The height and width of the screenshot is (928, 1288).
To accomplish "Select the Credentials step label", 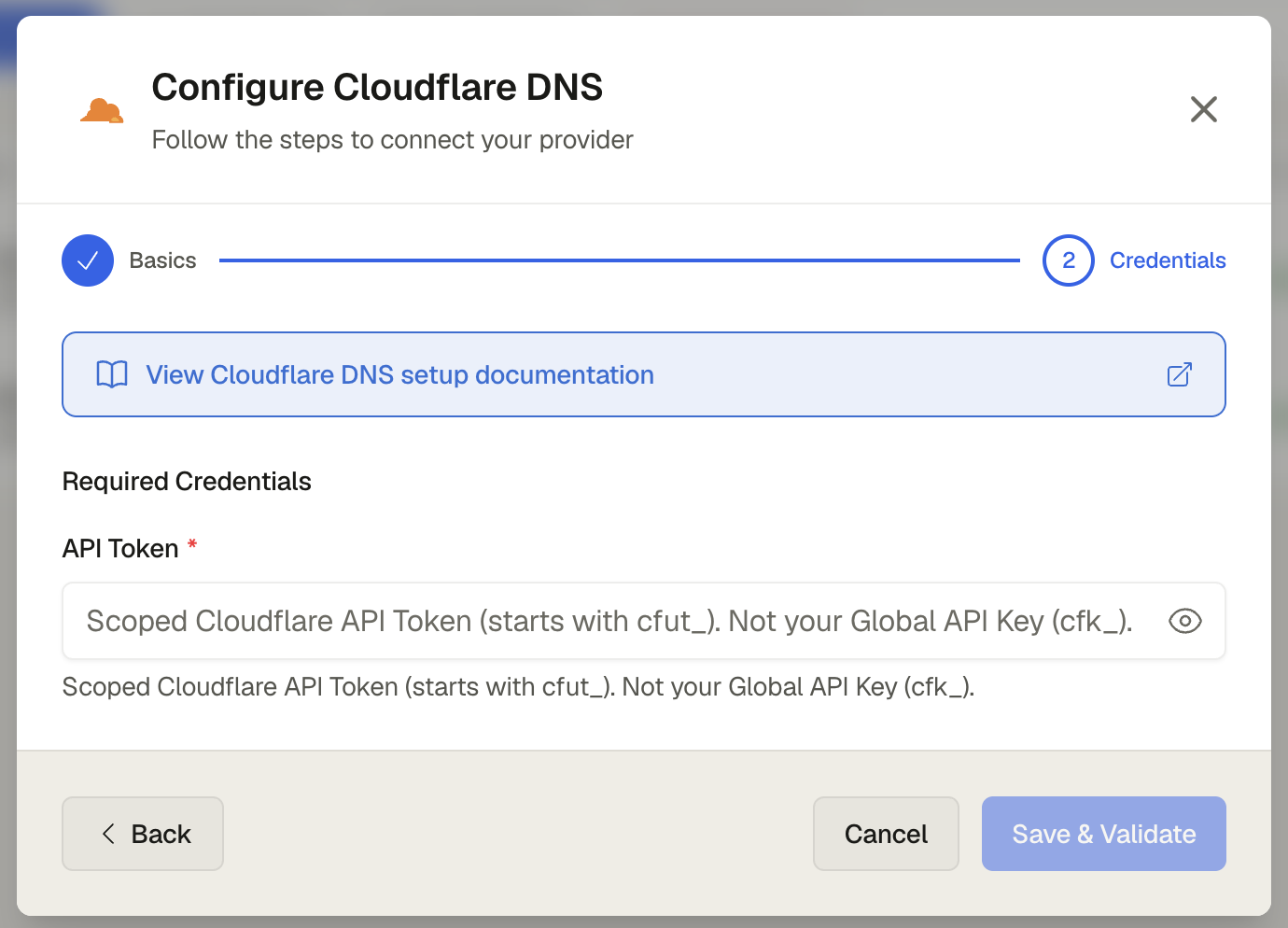I will [x=1168, y=260].
